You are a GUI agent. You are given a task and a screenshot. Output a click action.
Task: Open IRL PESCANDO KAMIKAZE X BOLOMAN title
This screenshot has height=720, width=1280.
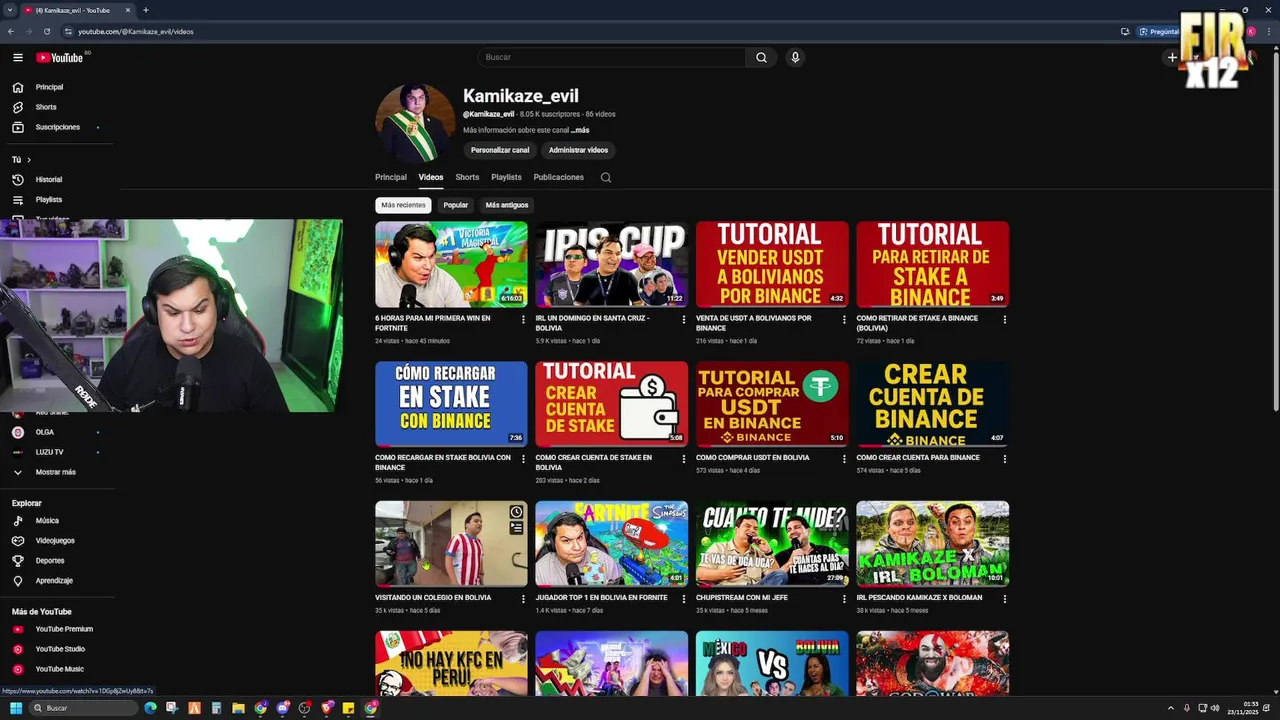(x=919, y=598)
